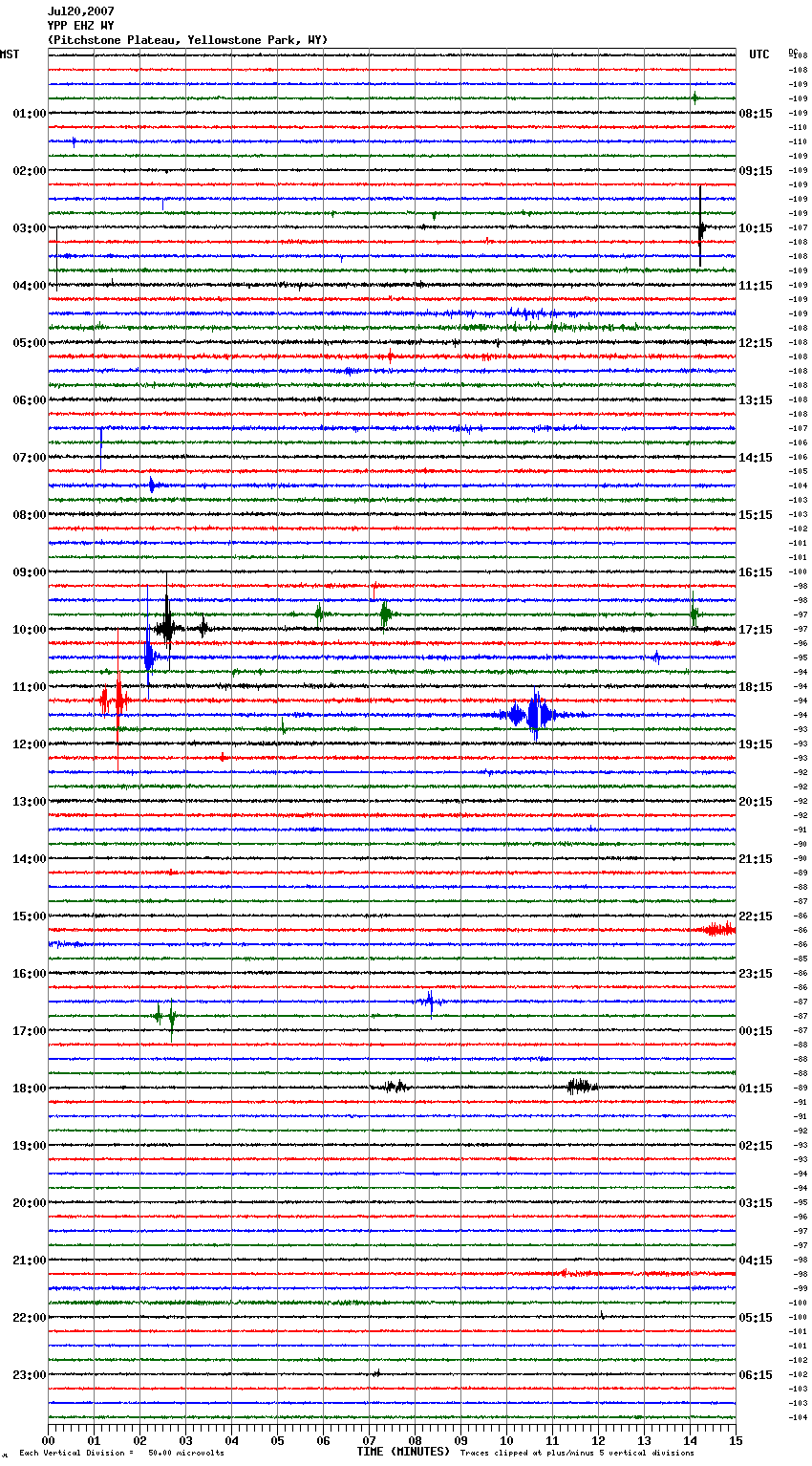Click the MST column header

click(x=10, y=54)
